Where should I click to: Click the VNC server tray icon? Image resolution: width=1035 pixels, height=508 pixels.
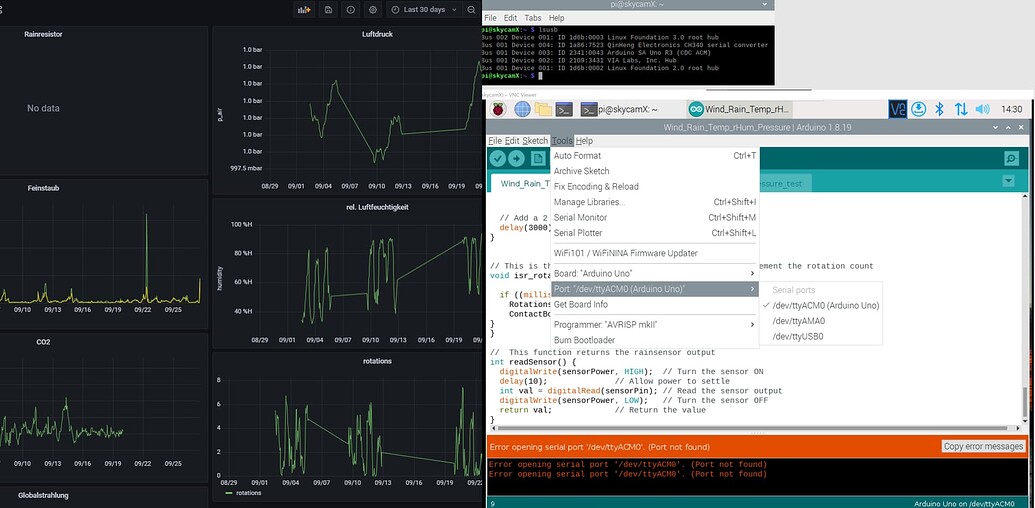[x=898, y=110]
